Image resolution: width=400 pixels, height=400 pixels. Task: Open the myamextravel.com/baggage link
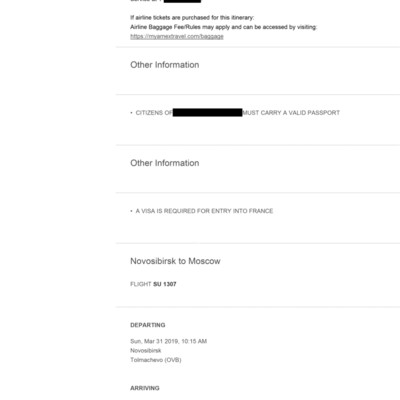[177, 37]
